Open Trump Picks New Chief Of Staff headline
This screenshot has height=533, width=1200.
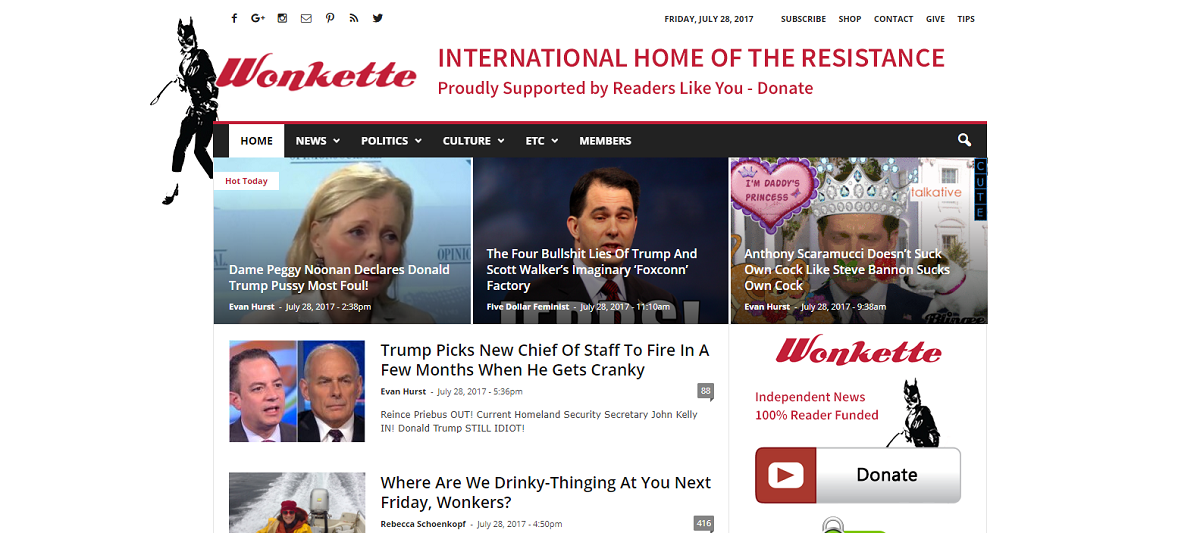545,360
